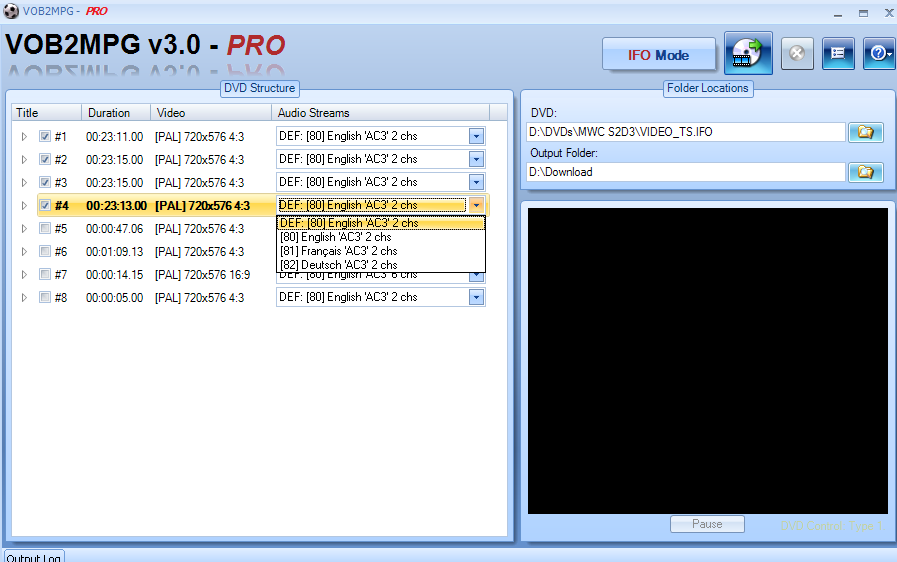
Task: Open the list/settings toolbar icon
Action: pos(838,54)
